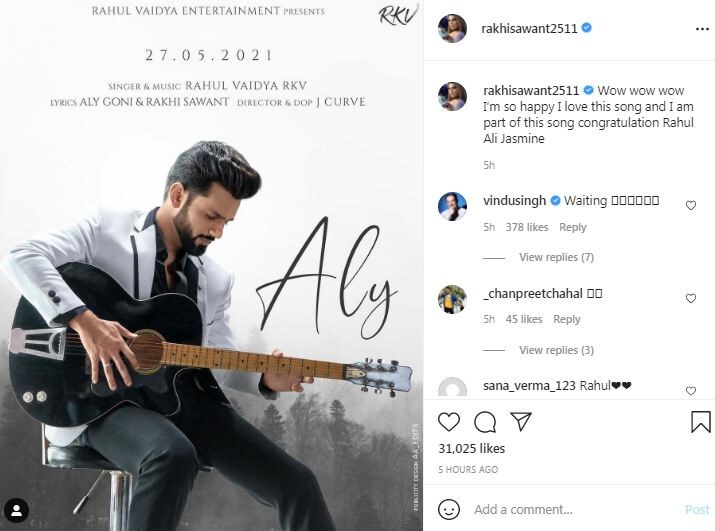View the 31,025 likes list
This screenshot has height=531, width=715.
471,449
